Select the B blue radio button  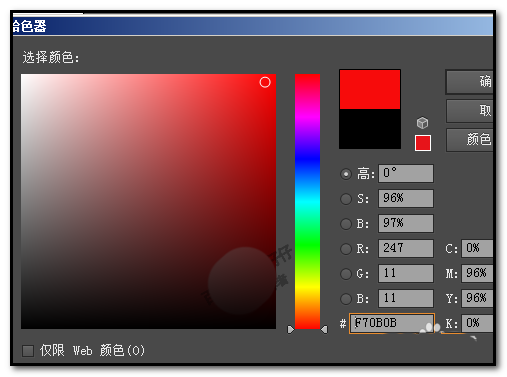tap(346, 299)
